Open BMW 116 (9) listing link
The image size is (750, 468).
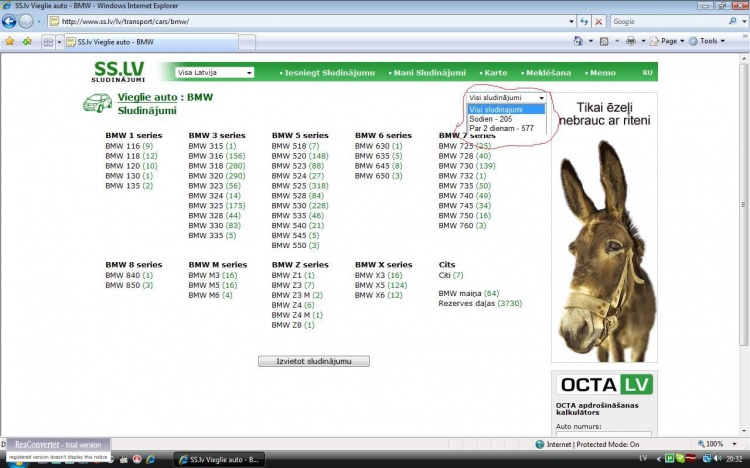[x=129, y=146]
